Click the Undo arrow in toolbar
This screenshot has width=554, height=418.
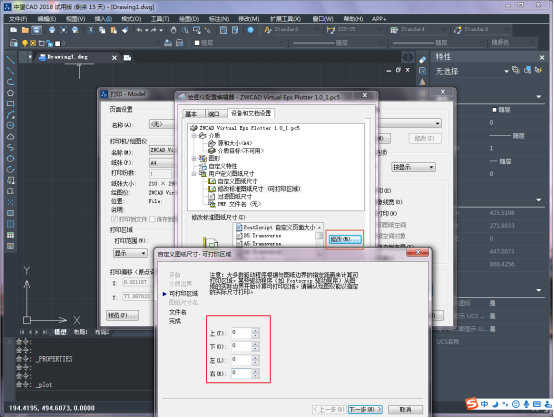[140, 30]
